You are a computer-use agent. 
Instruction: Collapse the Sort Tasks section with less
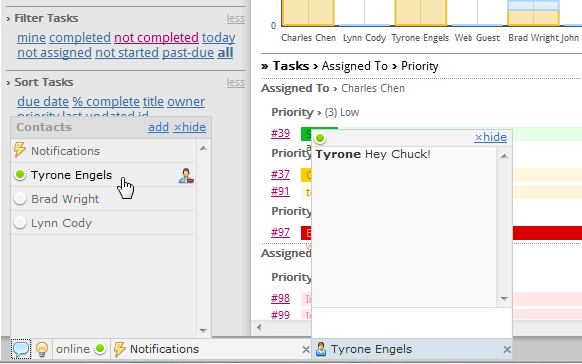click(236, 82)
